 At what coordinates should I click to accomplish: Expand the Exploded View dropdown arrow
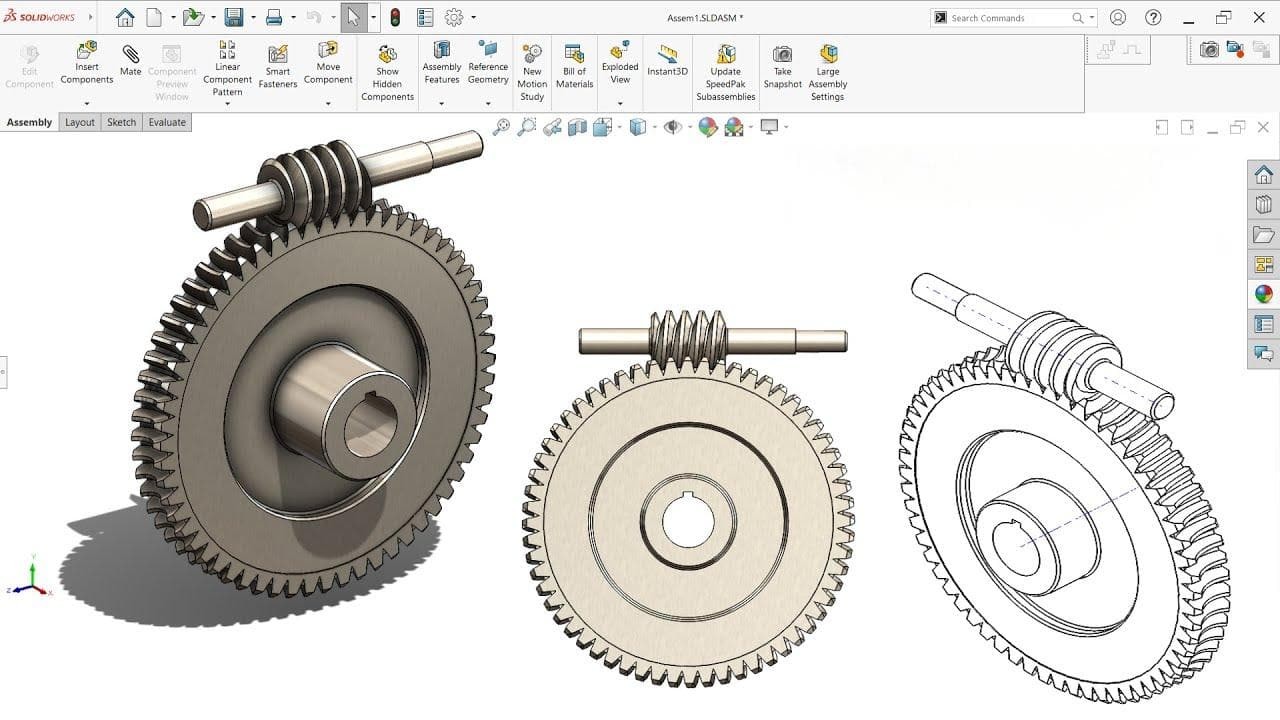click(620, 103)
